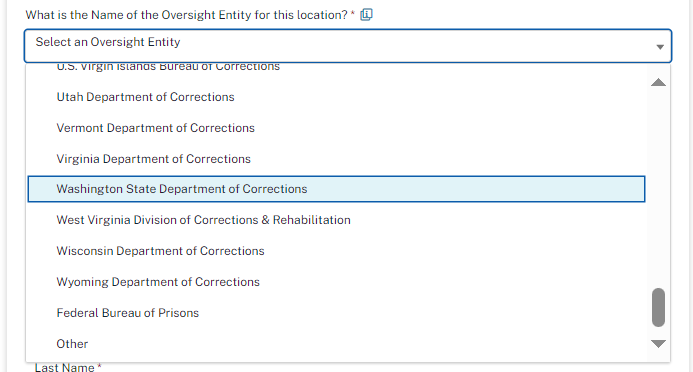Viewport: 693px width, 372px height.
Task: Click the scroll down arrow in list
Action: pyautogui.click(x=658, y=343)
